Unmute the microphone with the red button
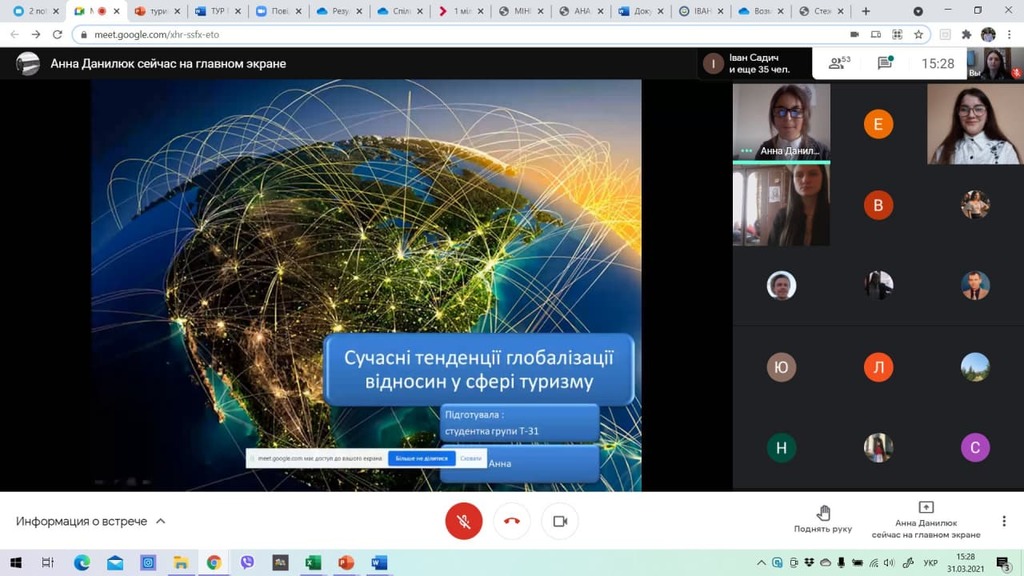This screenshot has width=1024, height=576. point(463,521)
